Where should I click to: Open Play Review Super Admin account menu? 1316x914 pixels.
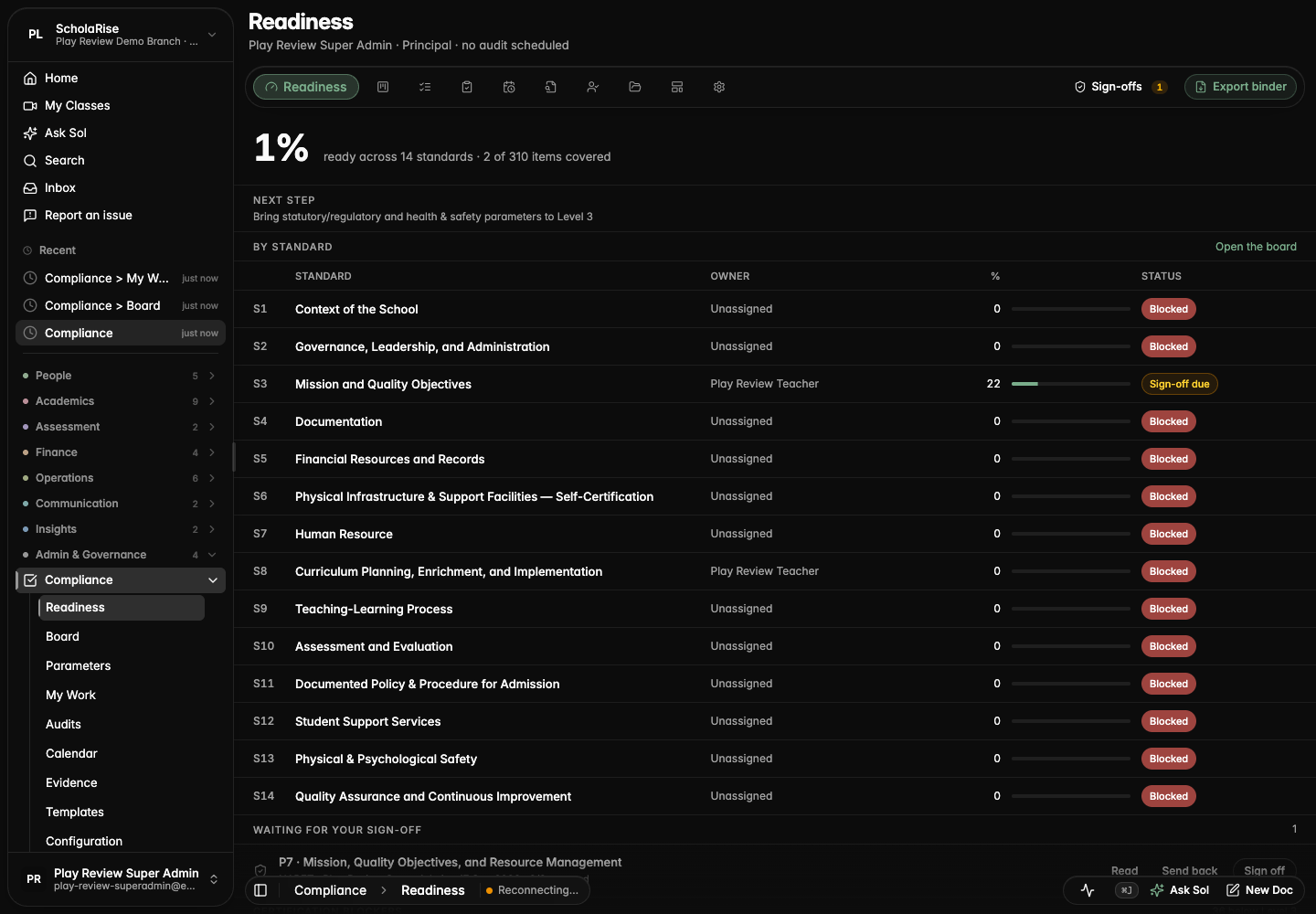pyautogui.click(x=121, y=878)
